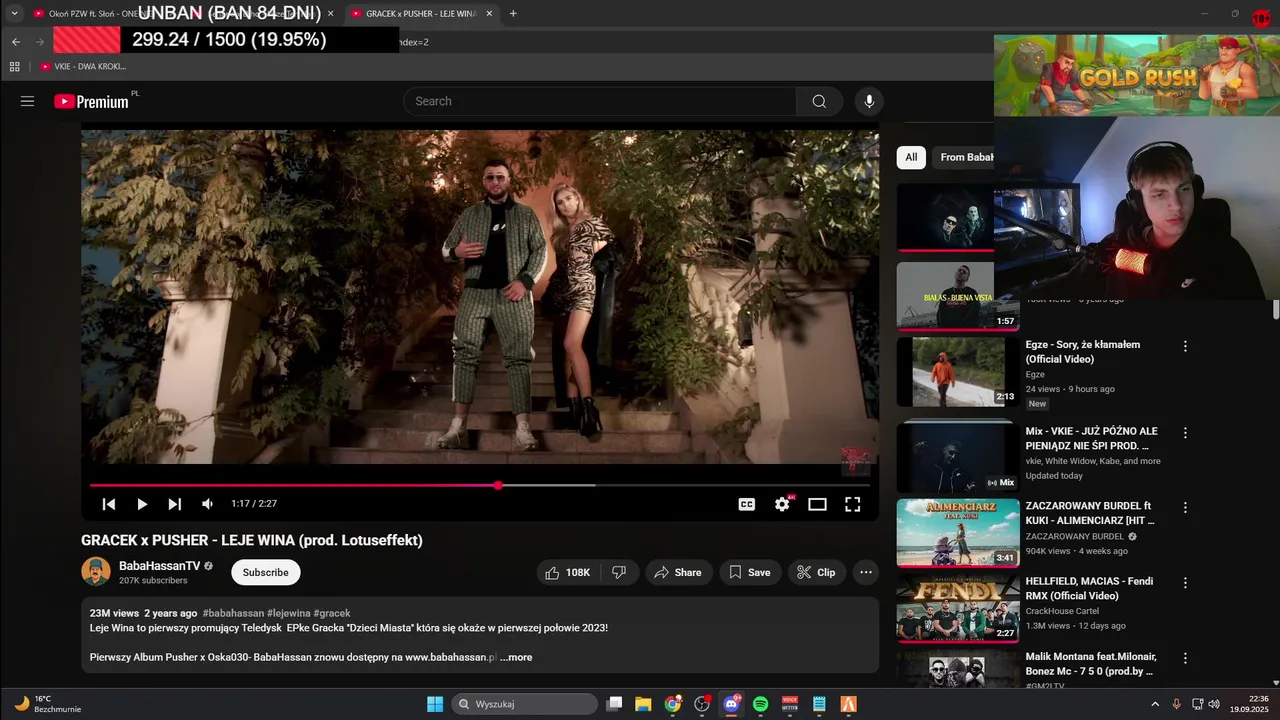The height and width of the screenshot is (720, 1280).
Task: Select the From BabaHassanTV filter chip
Action: click(964, 157)
